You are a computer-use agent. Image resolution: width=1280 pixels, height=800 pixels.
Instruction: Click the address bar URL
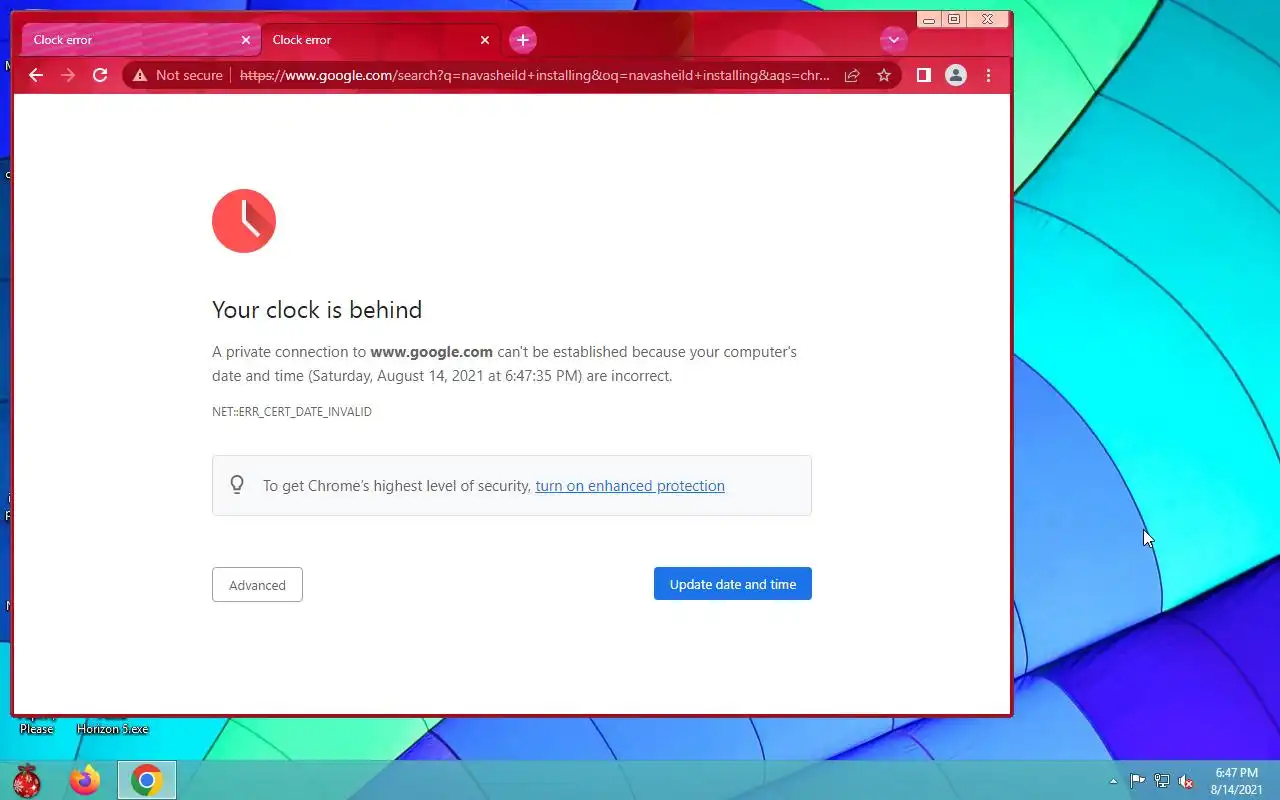click(x=535, y=75)
